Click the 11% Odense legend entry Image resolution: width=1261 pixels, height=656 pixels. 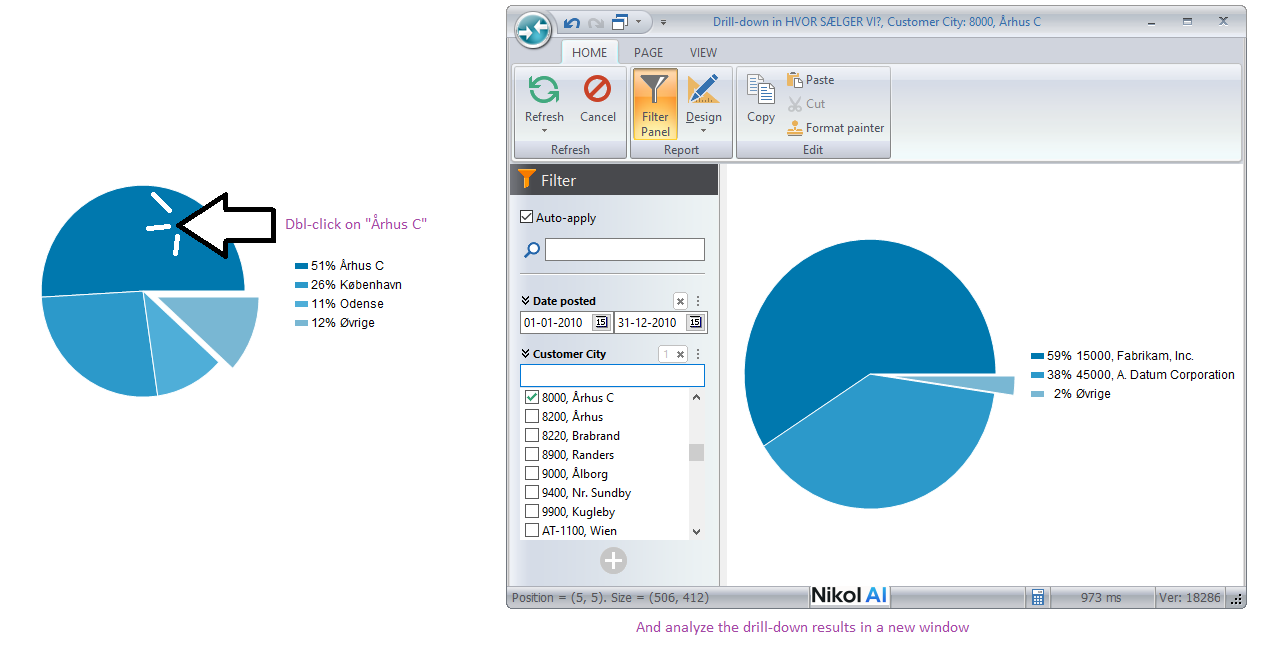[340, 304]
